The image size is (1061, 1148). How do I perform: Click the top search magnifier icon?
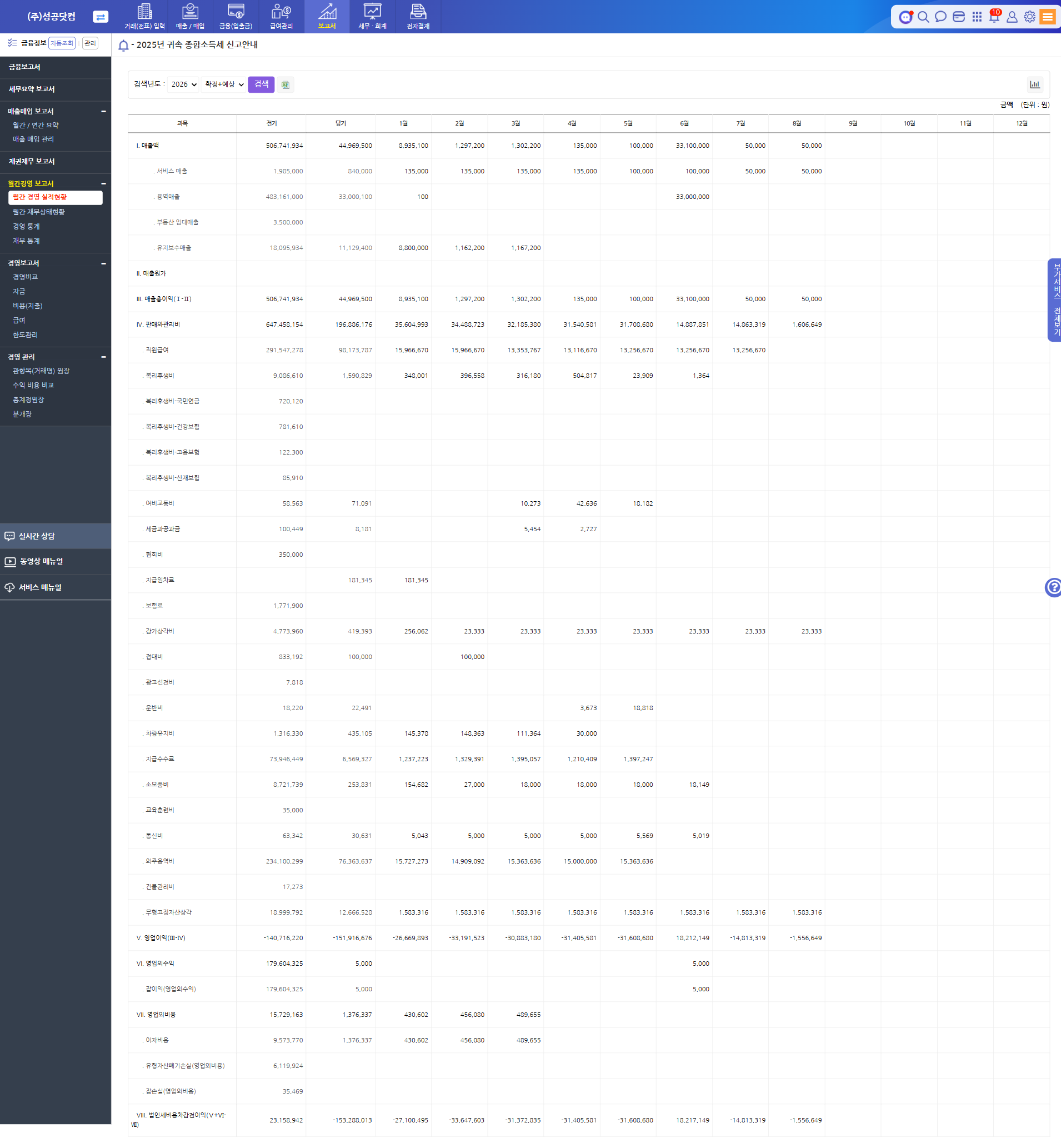point(923,17)
